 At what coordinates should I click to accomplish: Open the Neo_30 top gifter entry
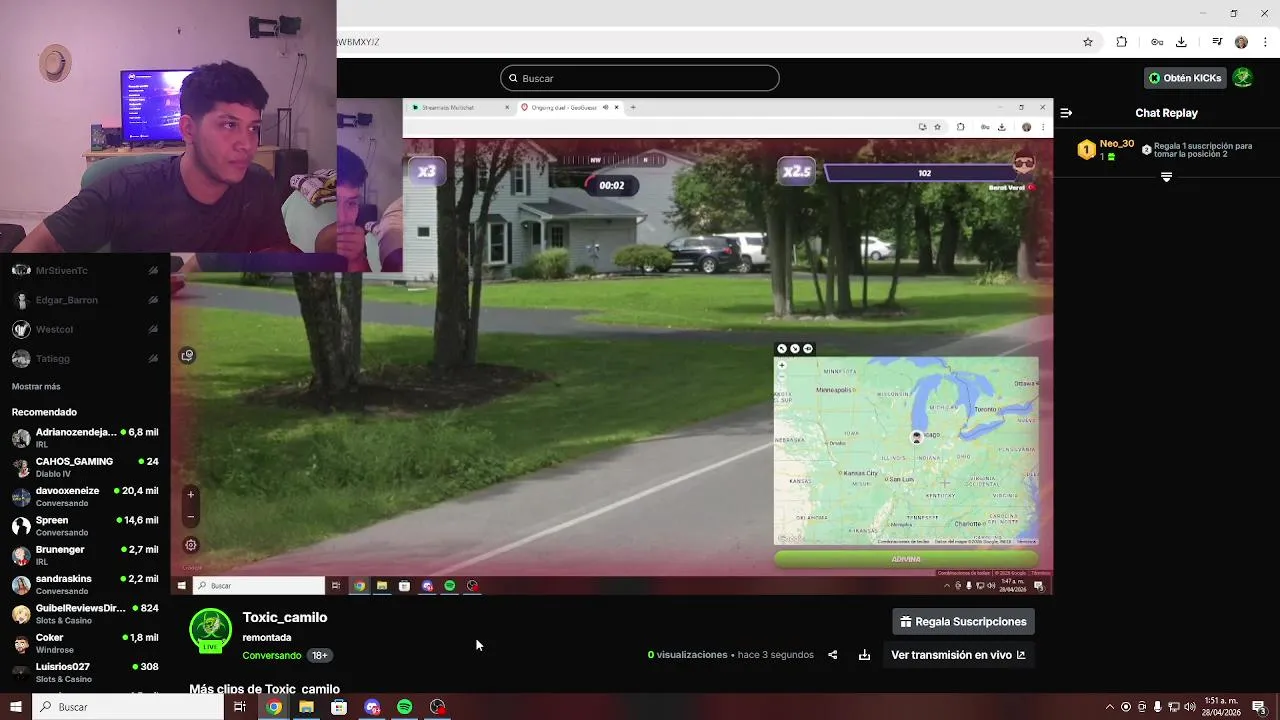pyautogui.click(x=1106, y=150)
